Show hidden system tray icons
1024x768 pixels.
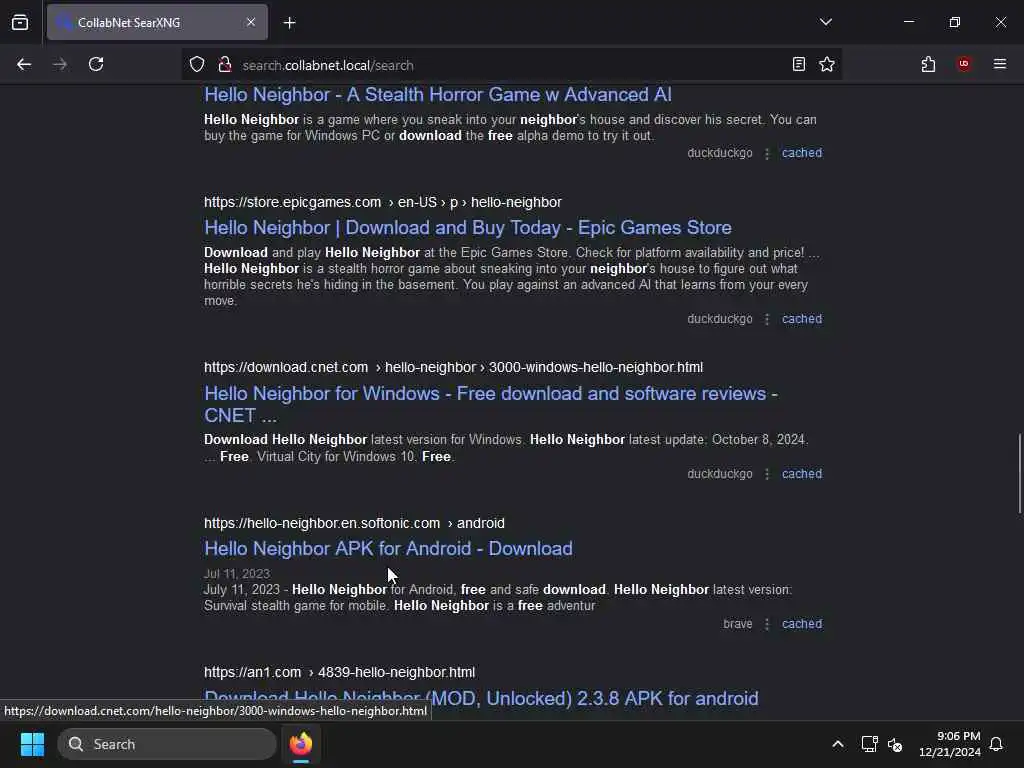tap(838, 744)
